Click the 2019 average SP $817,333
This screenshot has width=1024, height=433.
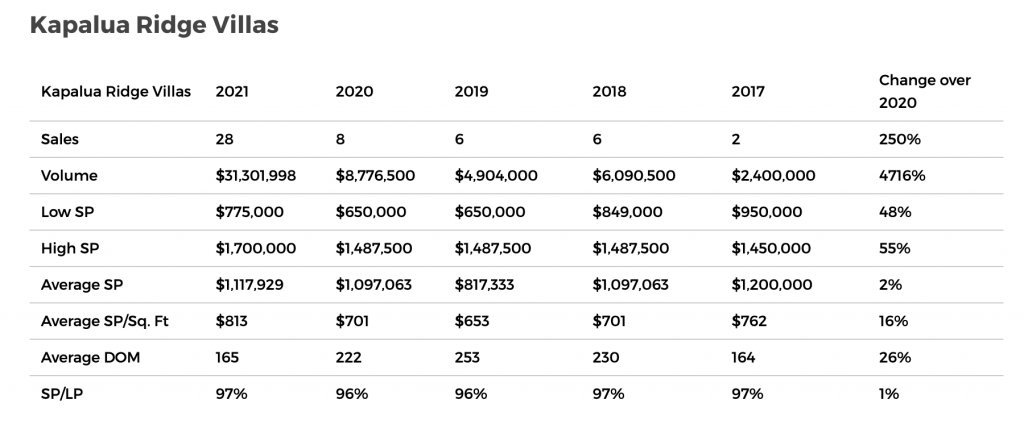click(487, 285)
